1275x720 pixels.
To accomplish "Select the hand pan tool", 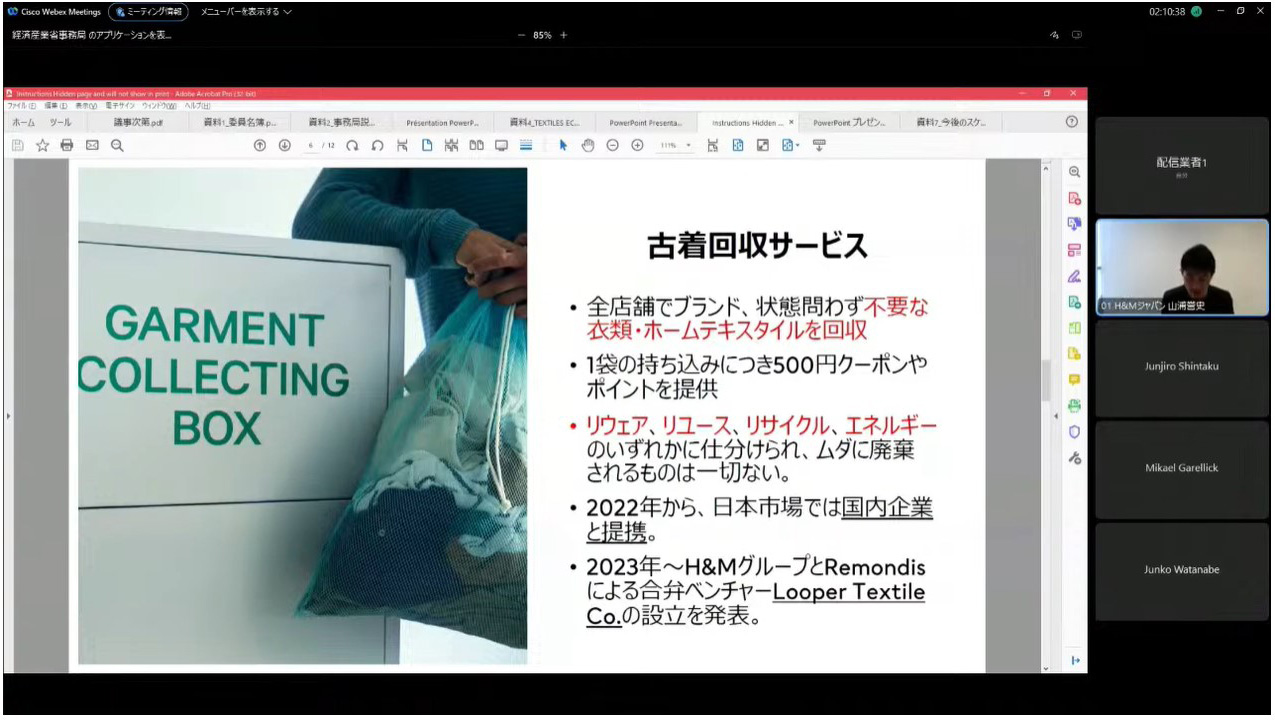I will [588, 145].
